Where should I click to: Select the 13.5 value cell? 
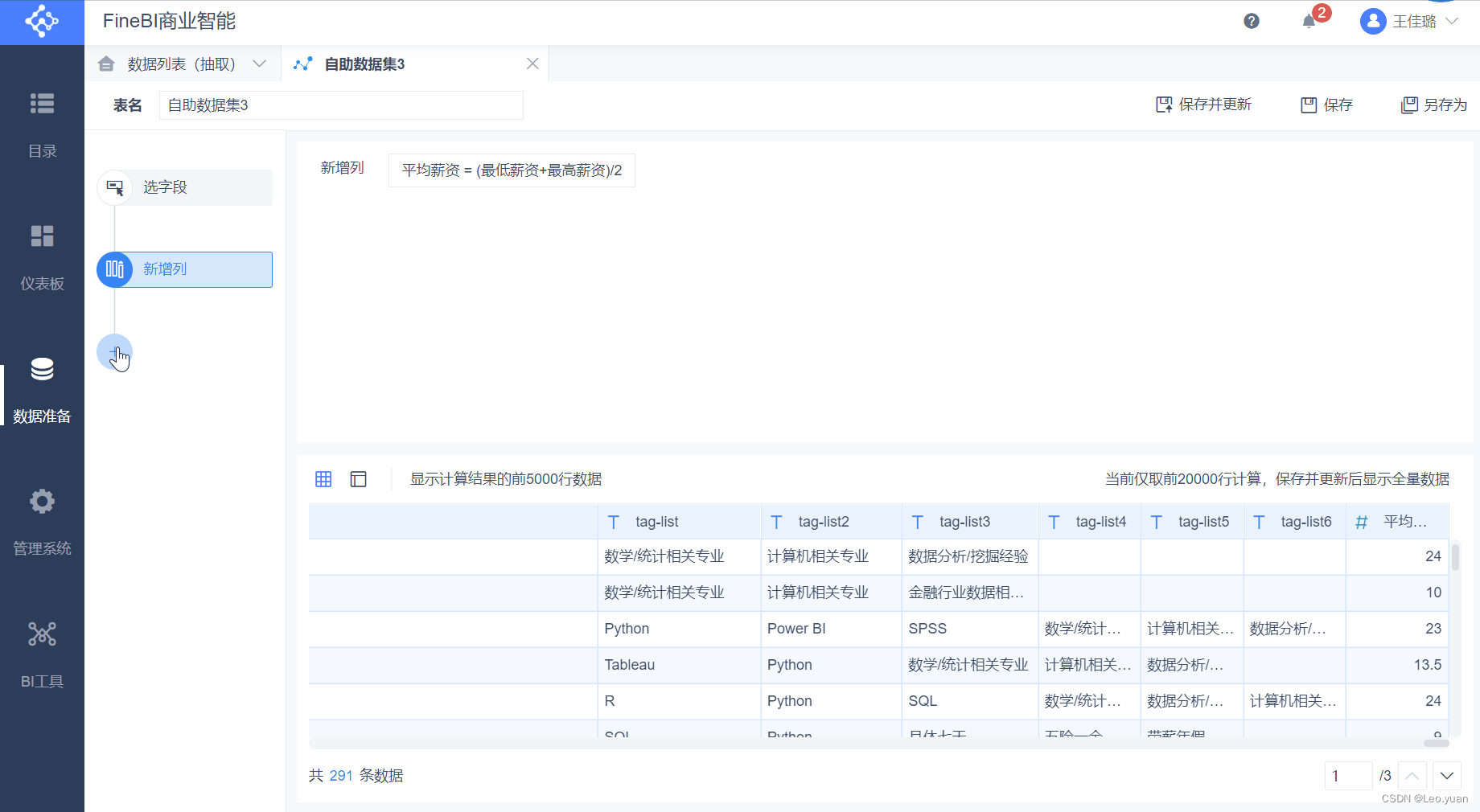pyautogui.click(x=1397, y=665)
